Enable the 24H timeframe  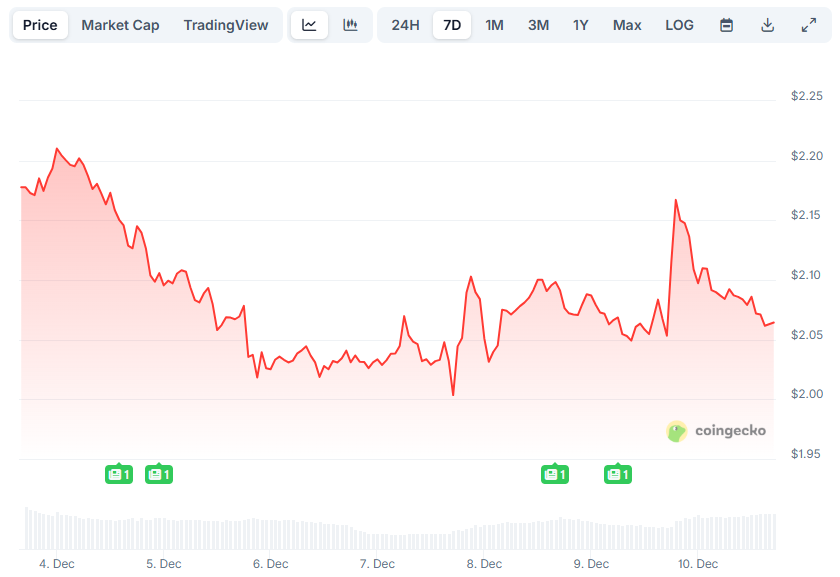(405, 25)
